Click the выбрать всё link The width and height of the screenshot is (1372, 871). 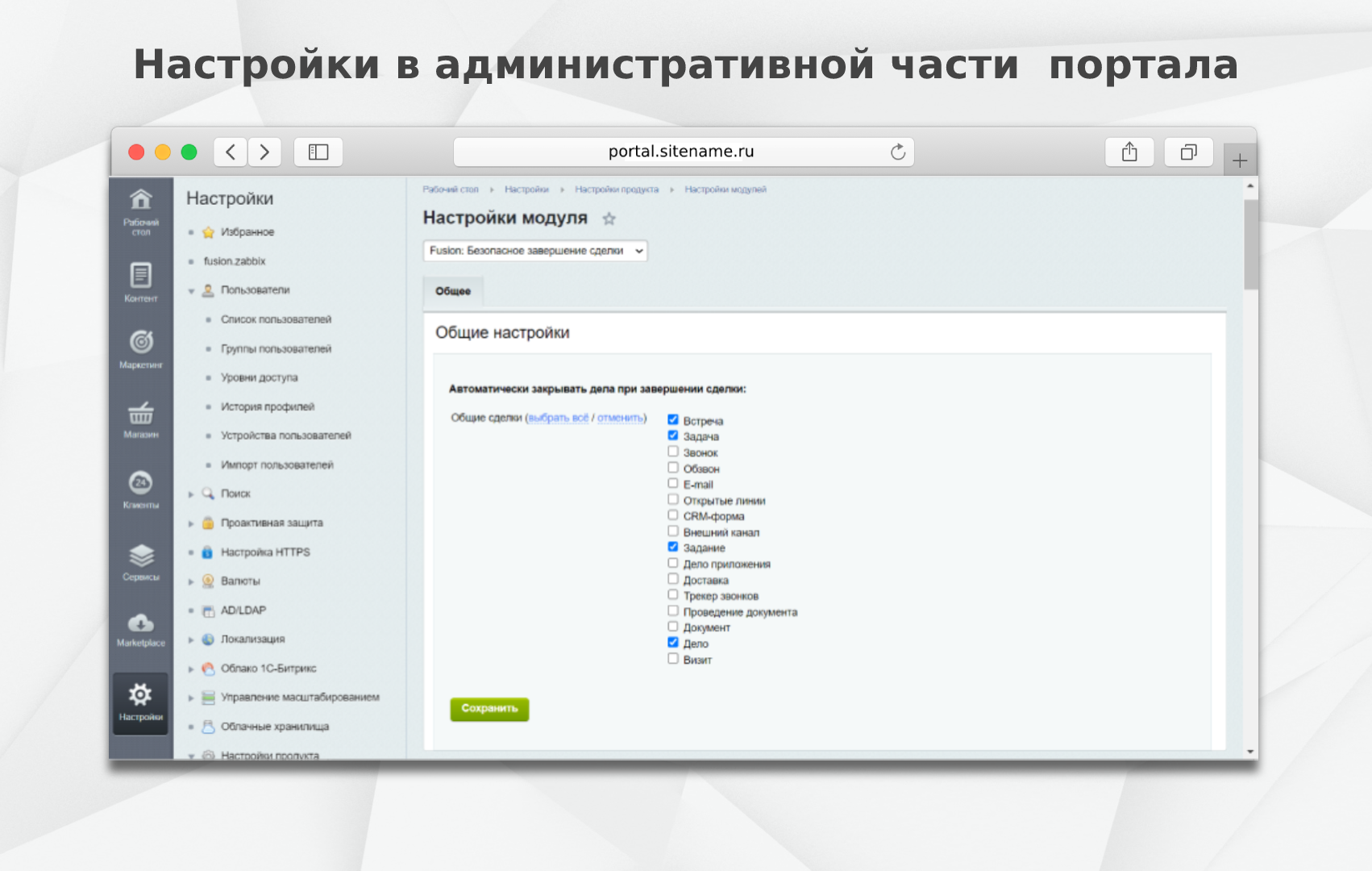(x=559, y=418)
